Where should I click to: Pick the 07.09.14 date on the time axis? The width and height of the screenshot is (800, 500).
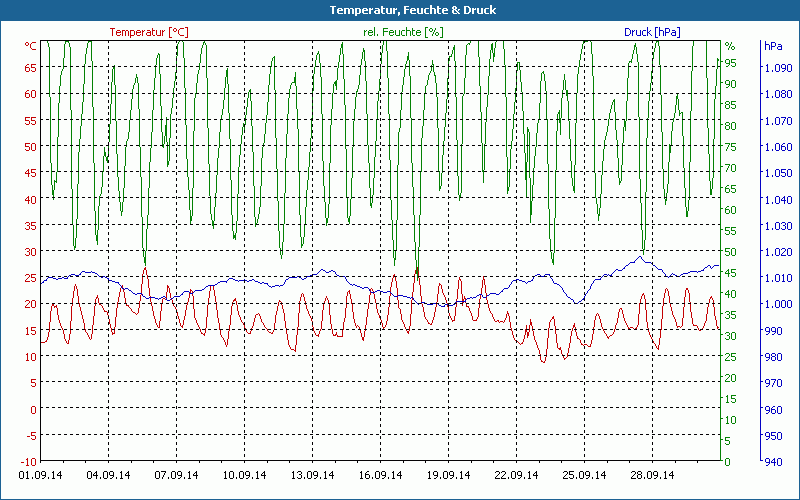pyautogui.click(x=176, y=476)
